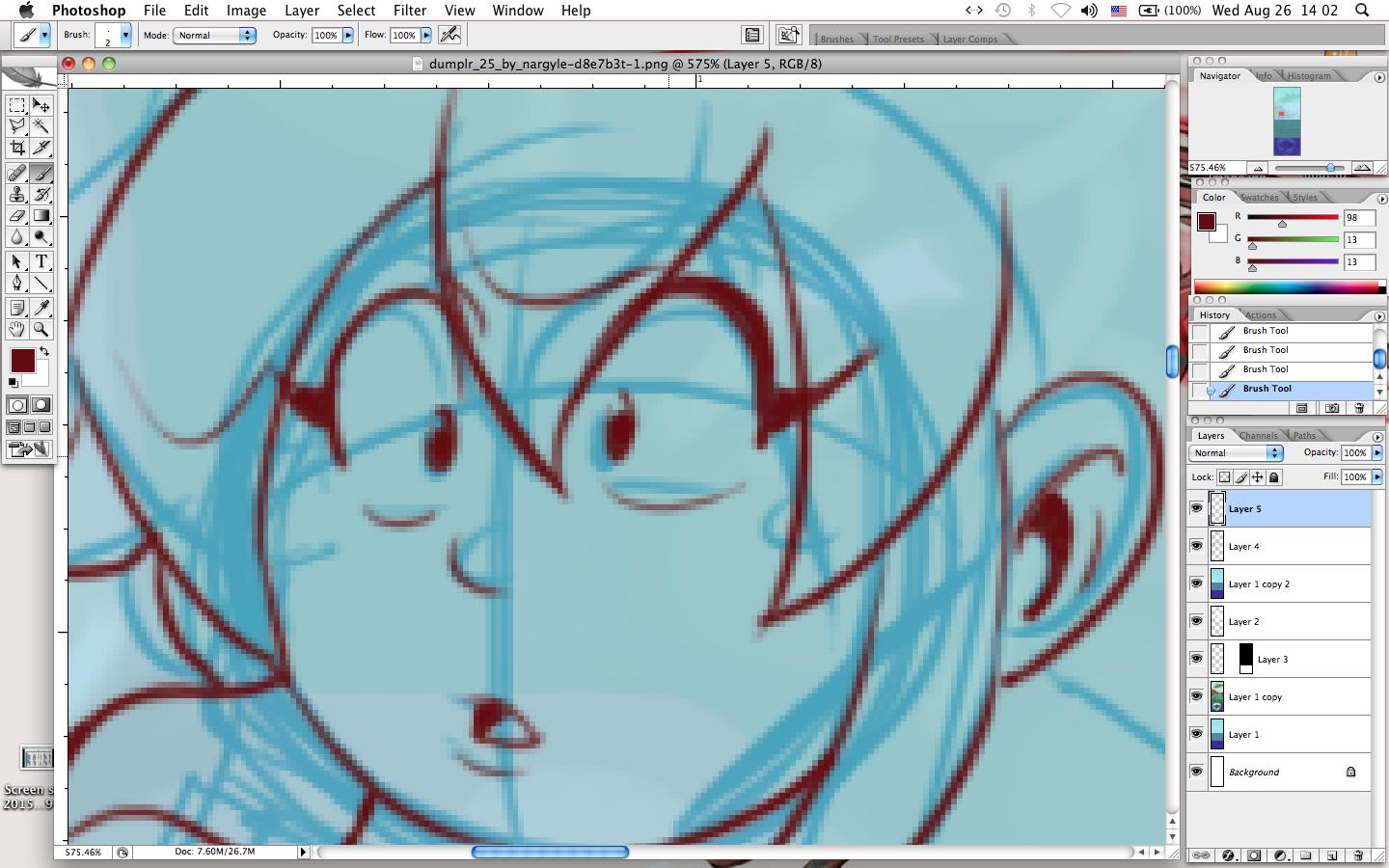
Task: Select the Zoom tool
Action: click(41, 329)
